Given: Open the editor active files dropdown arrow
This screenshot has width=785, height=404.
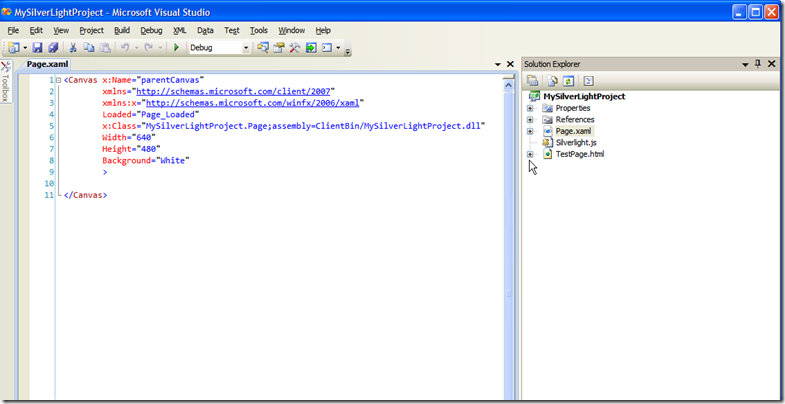Looking at the screenshot, I should (498, 65).
